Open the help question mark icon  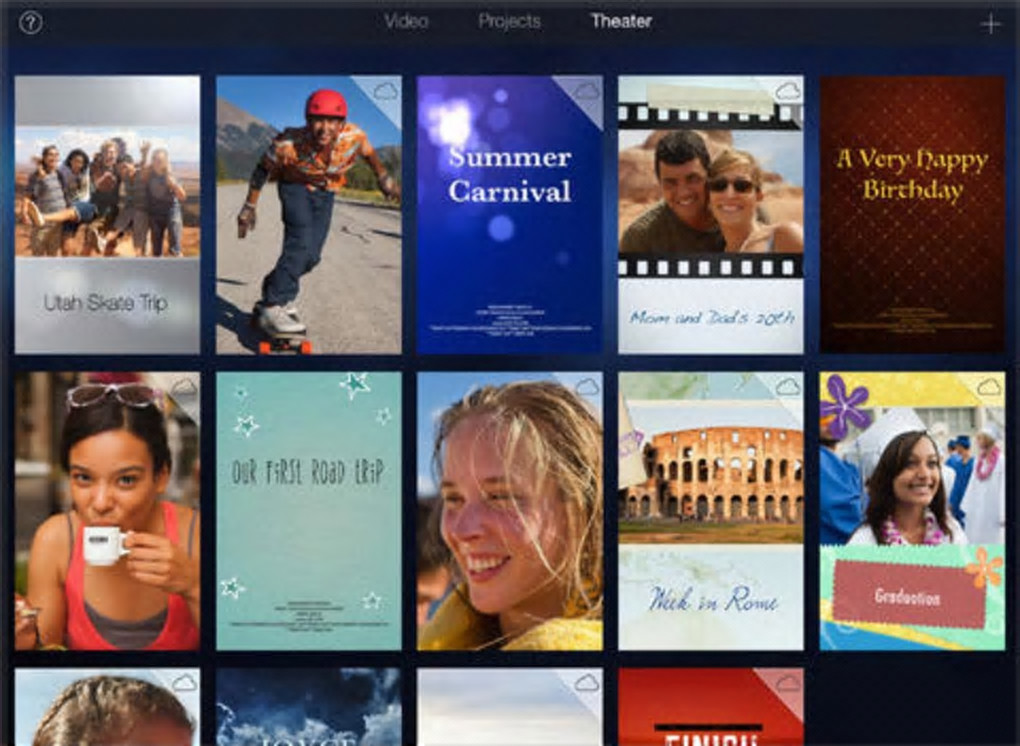point(31,23)
